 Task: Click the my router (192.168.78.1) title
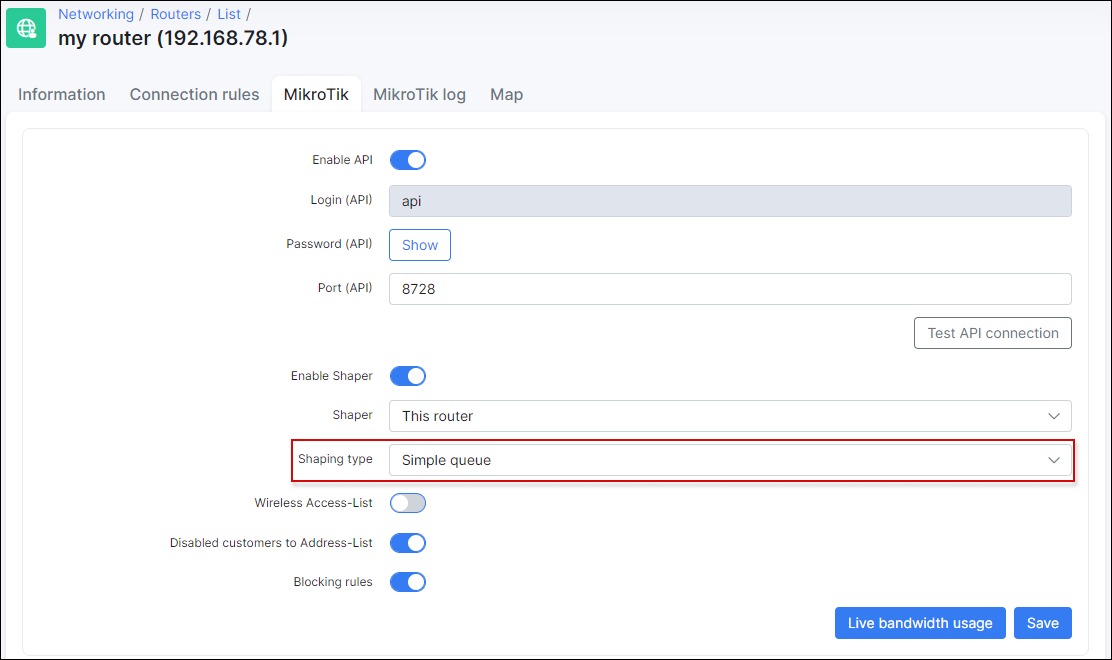pos(173,38)
